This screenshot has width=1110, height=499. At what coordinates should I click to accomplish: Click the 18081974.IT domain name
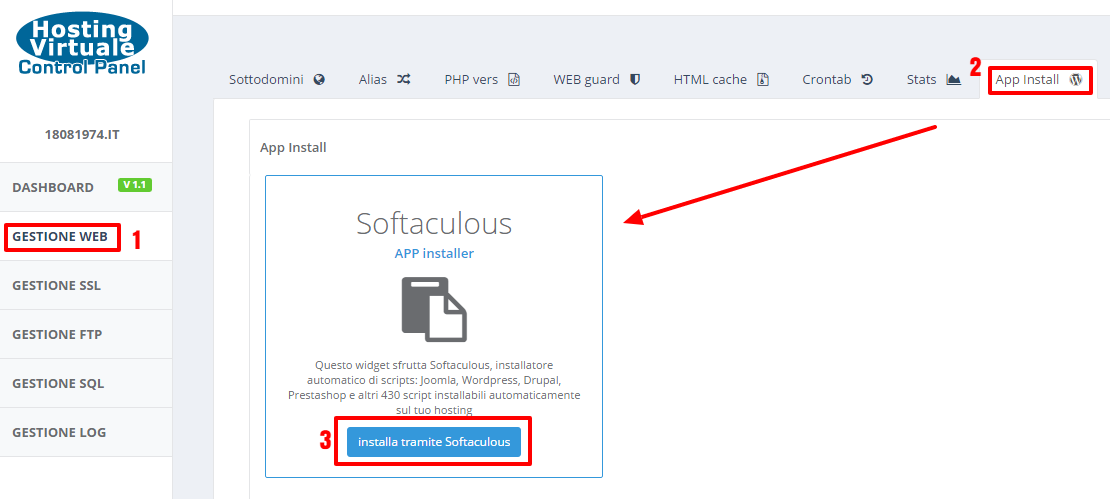coord(82,134)
